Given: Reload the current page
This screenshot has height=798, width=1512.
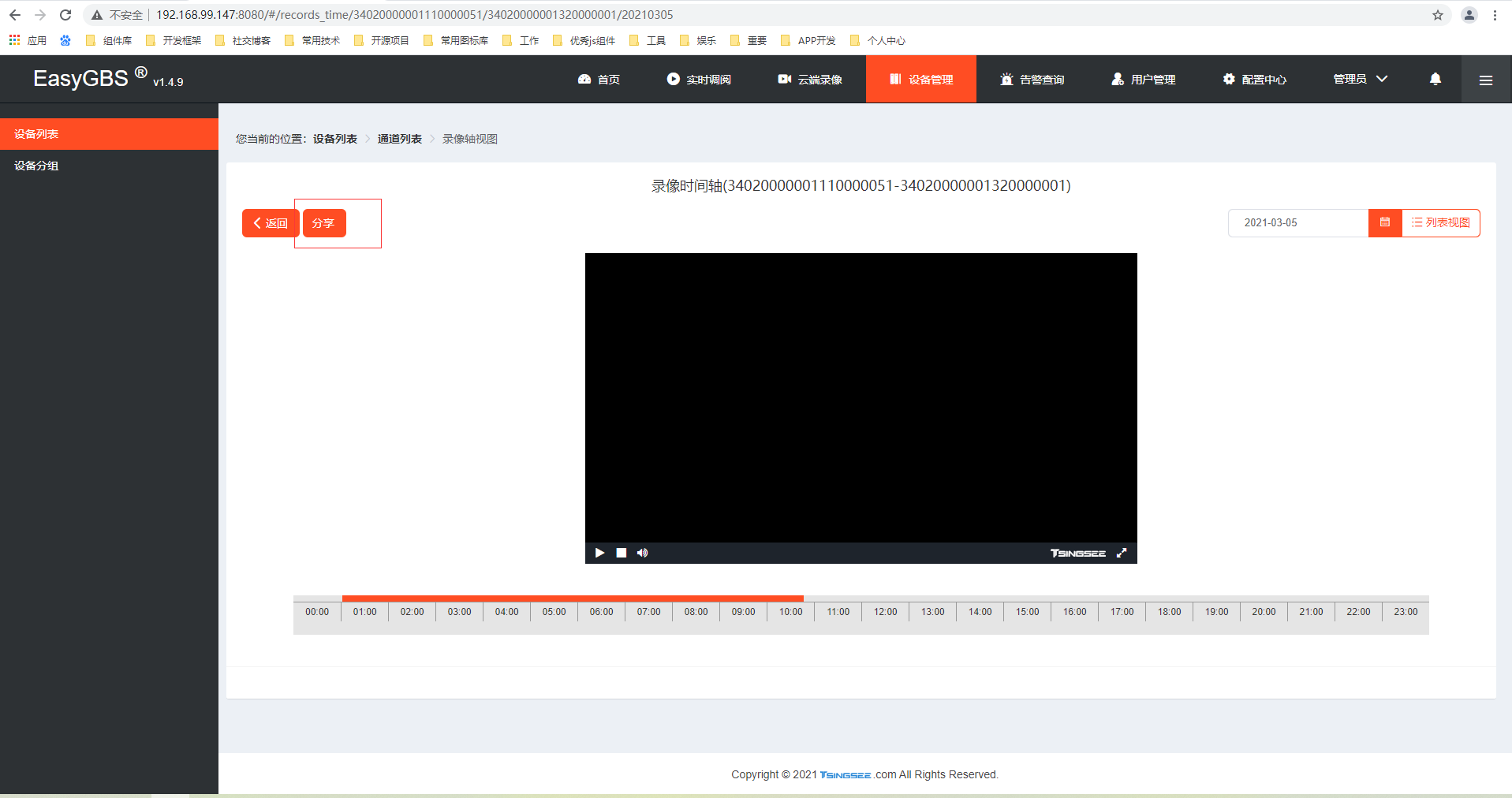Looking at the screenshot, I should pyautogui.click(x=65, y=15).
